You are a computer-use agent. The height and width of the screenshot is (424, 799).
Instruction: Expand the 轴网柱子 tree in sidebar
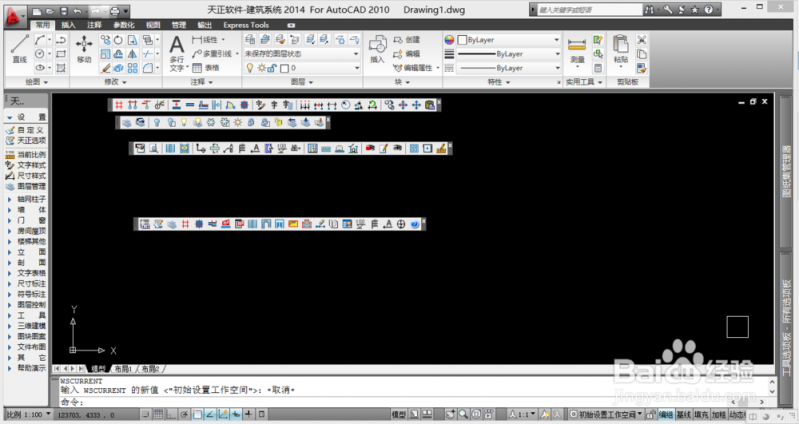[x=9, y=199]
